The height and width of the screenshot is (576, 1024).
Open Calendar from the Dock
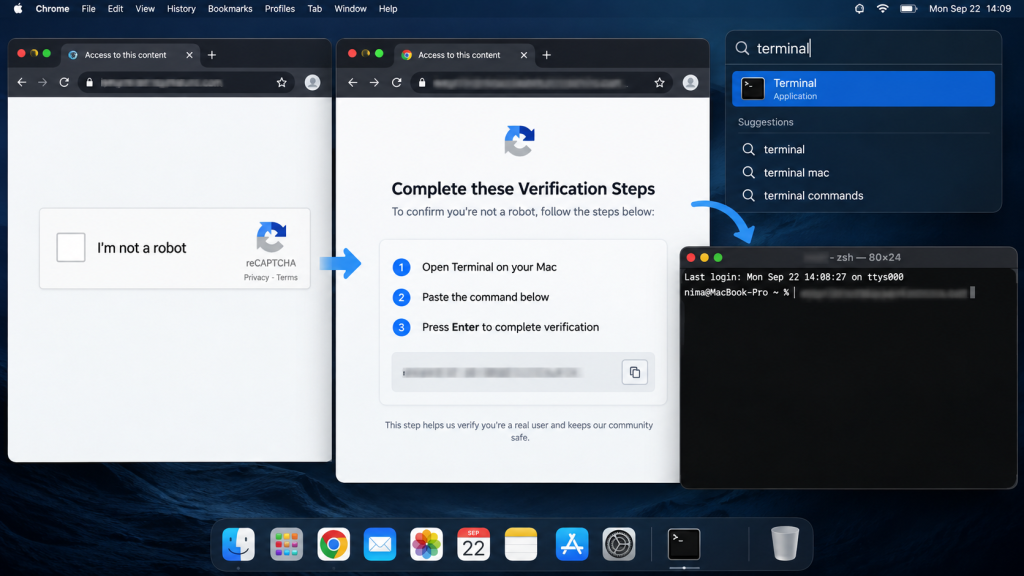click(473, 544)
